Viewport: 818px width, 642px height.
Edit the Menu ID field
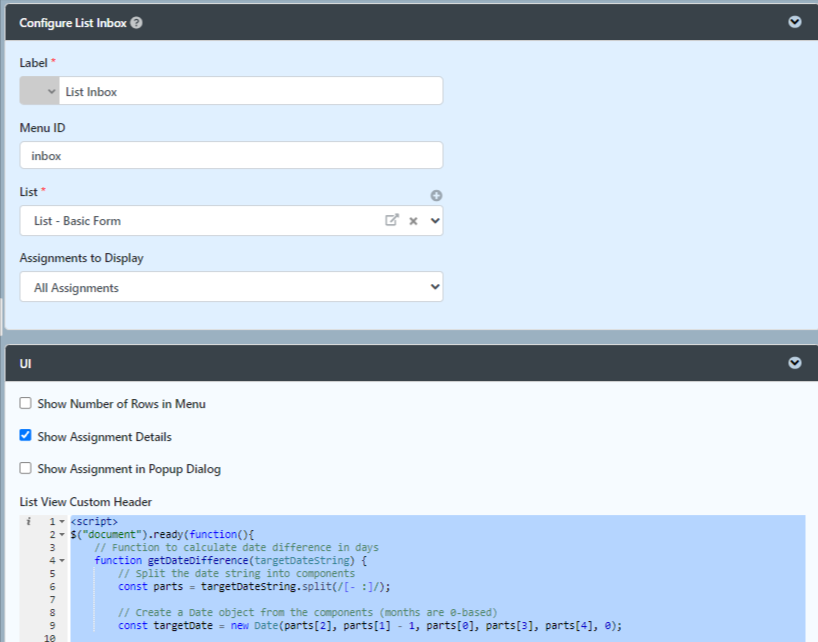click(231, 155)
